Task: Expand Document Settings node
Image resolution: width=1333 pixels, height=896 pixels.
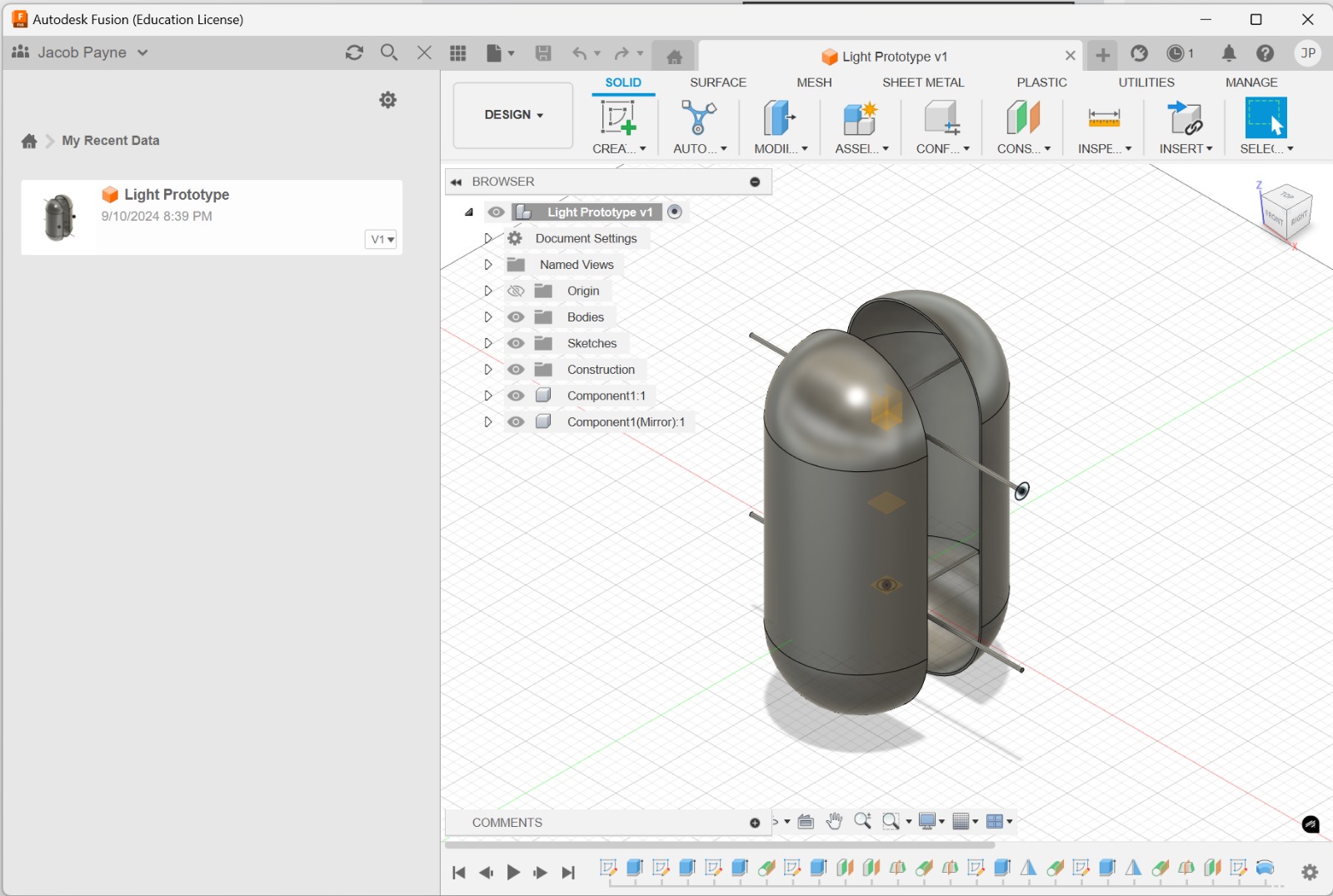Action: 488,238
